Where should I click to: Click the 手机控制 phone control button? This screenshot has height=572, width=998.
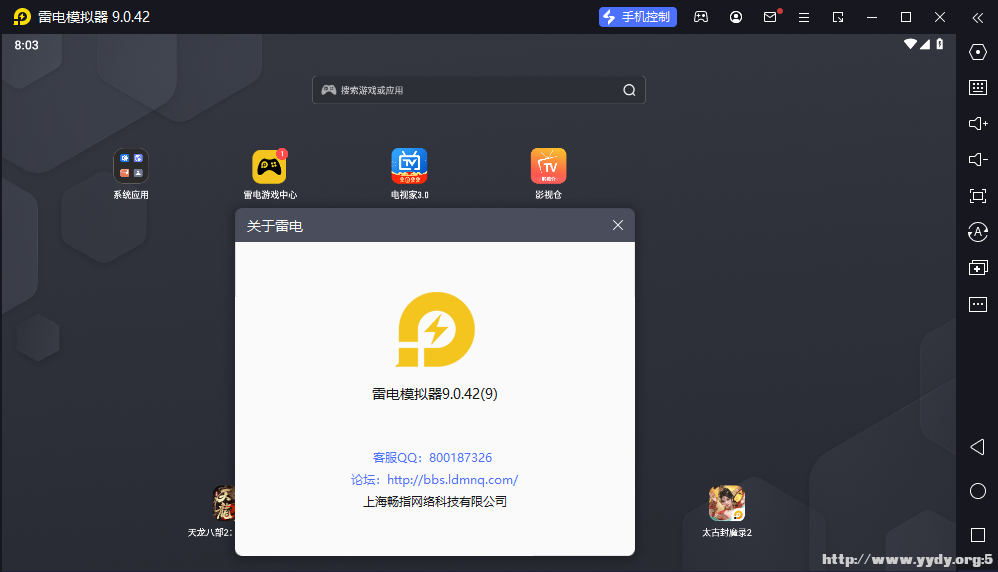(637, 17)
